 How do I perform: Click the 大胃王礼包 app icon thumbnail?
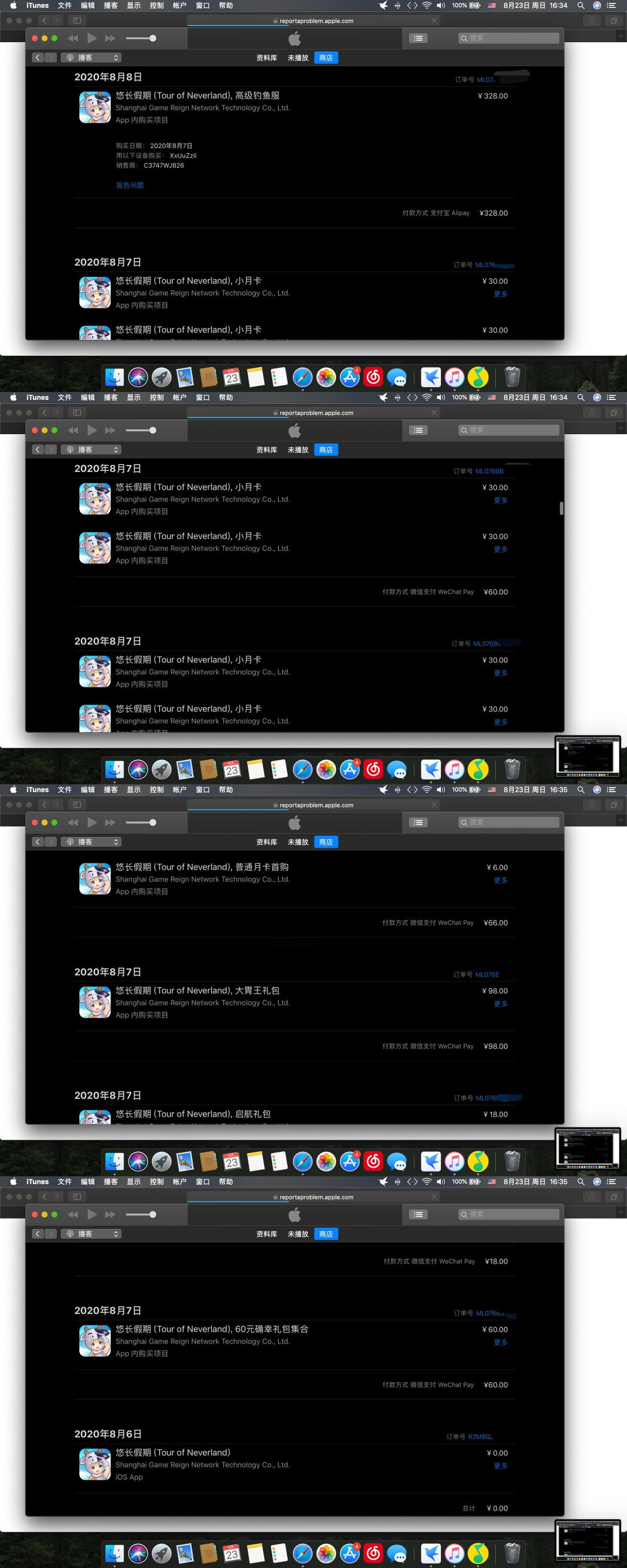(95, 1002)
